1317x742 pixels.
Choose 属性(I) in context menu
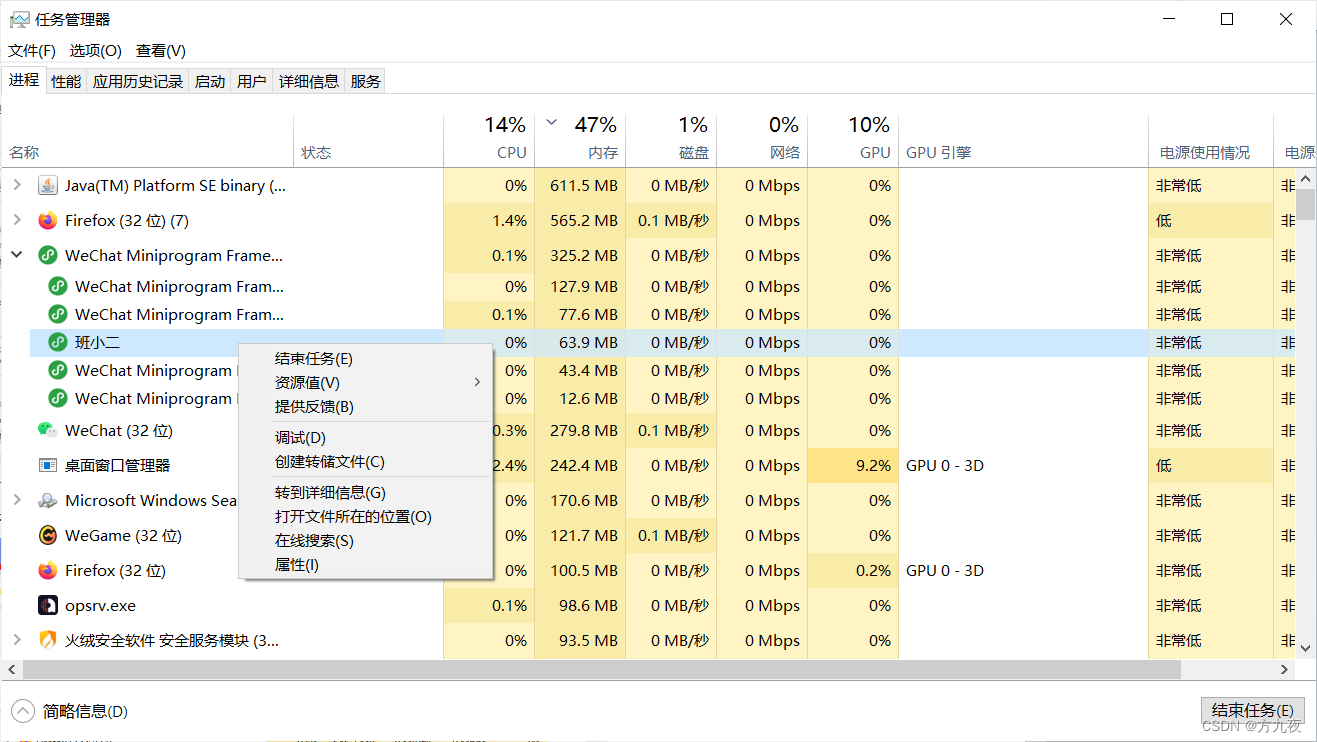pyautogui.click(x=365, y=565)
